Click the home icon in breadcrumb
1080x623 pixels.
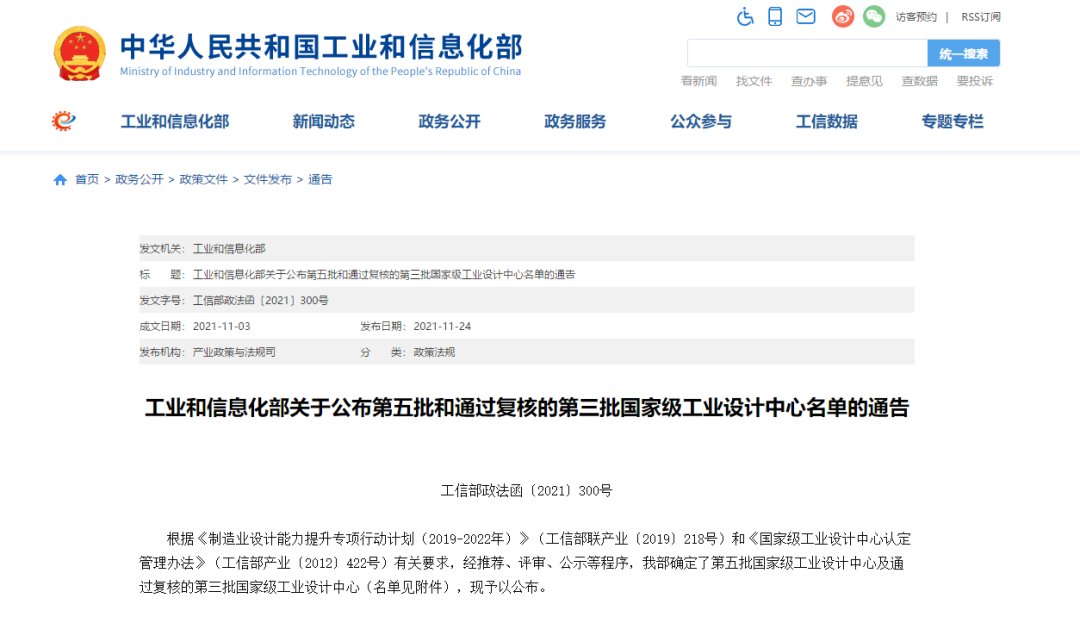coord(60,180)
